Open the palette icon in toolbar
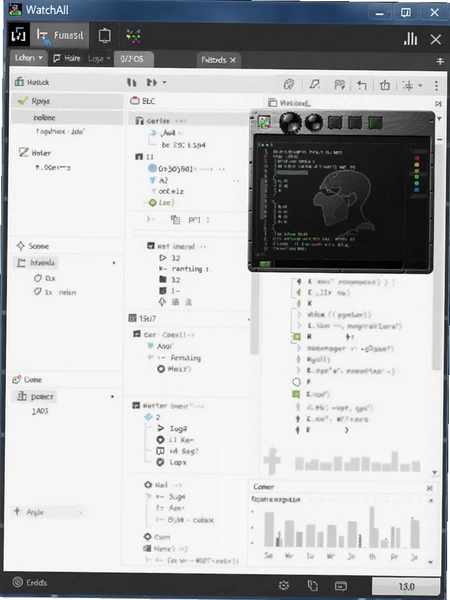450x600 pixels. coord(289,84)
